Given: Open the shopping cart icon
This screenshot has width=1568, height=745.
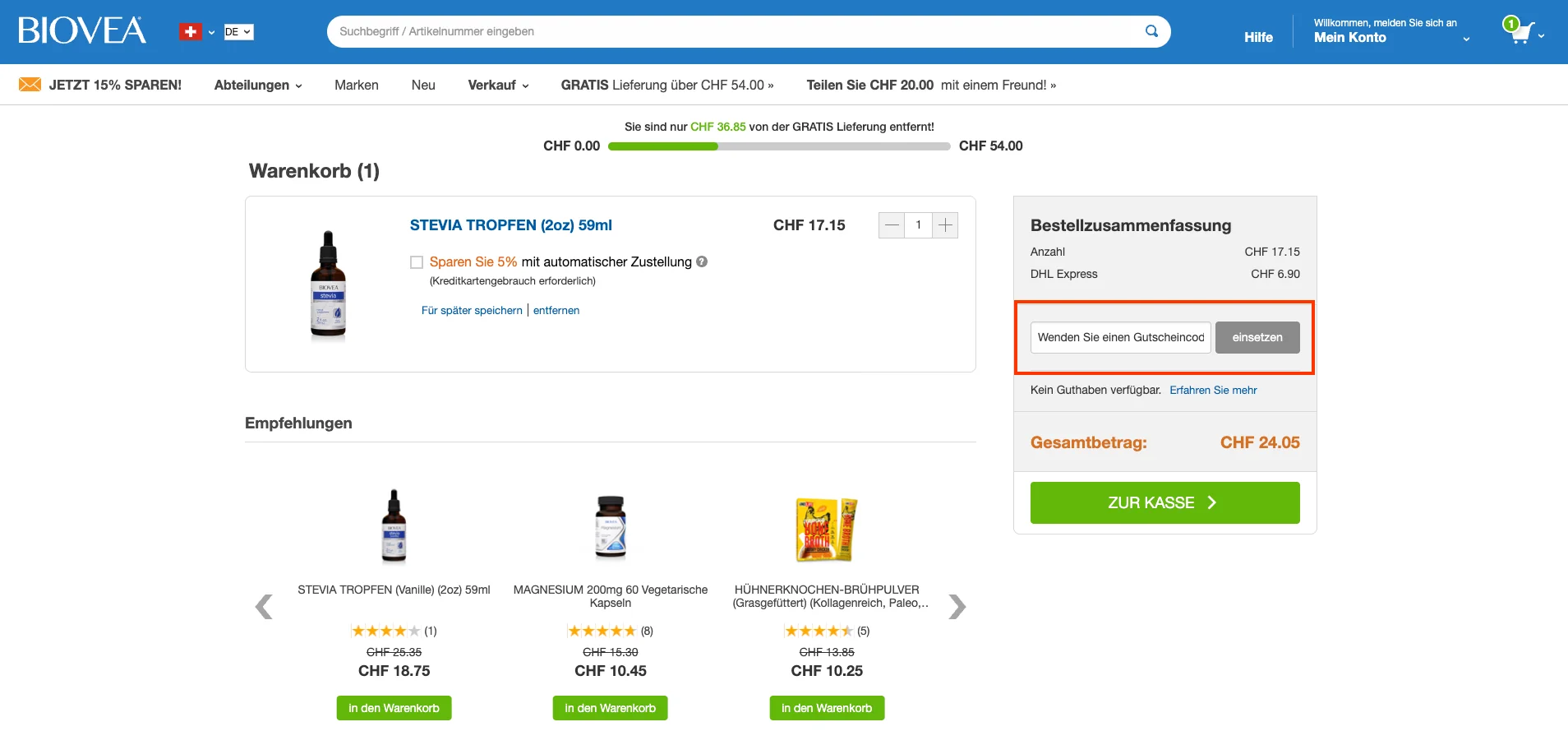Looking at the screenshot, I should tap(1520, 31).
